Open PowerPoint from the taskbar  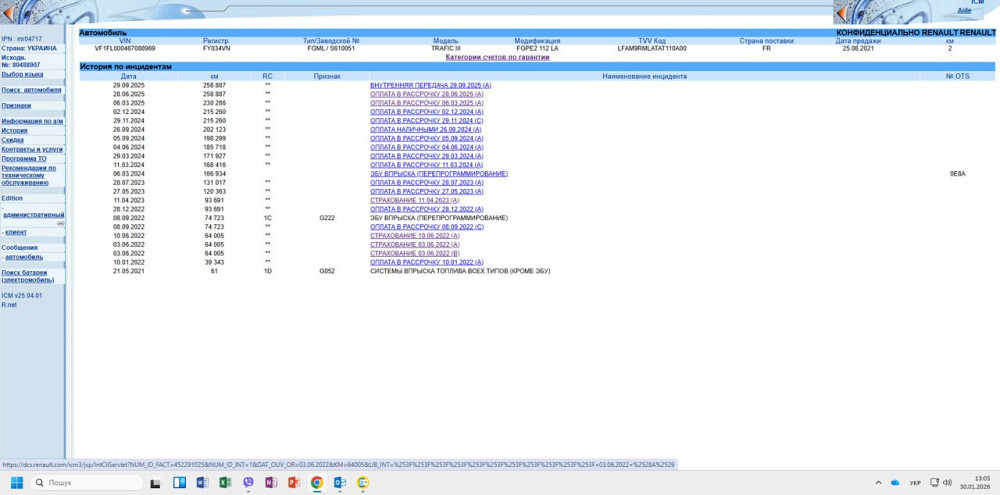coord(294,483)
